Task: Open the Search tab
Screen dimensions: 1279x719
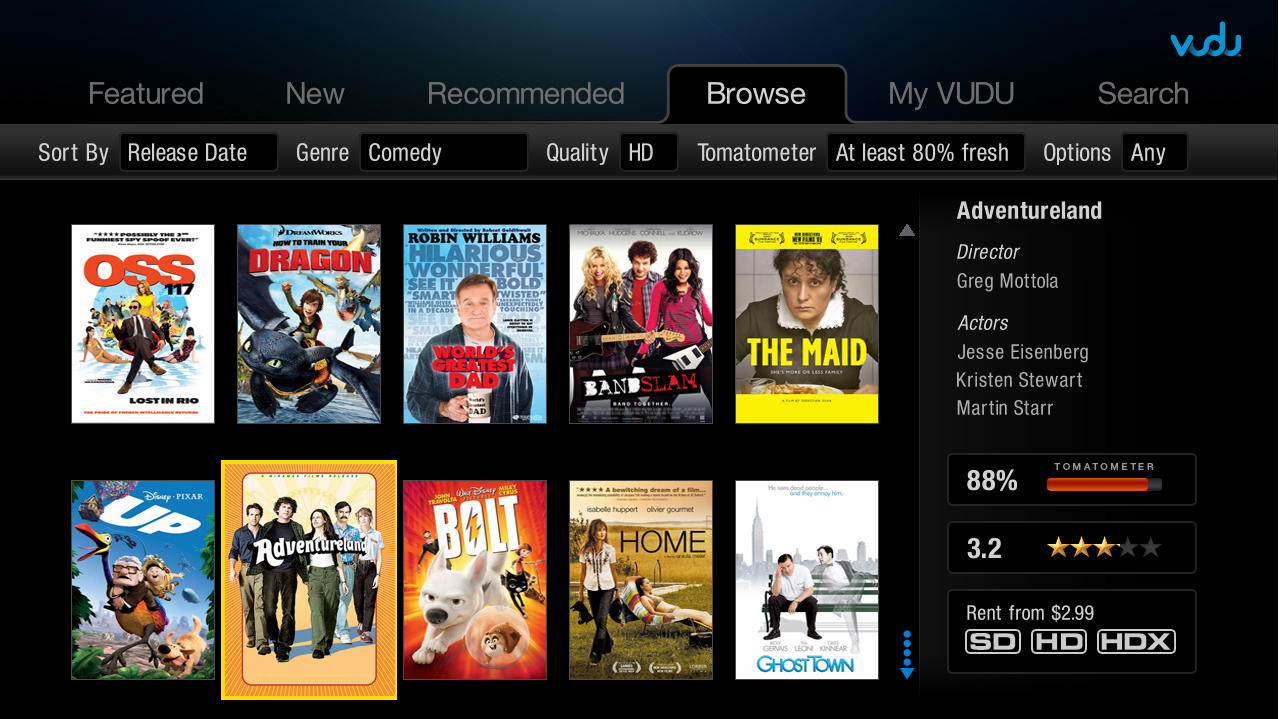Action: pyautogui.click(x=1143, y=94)
